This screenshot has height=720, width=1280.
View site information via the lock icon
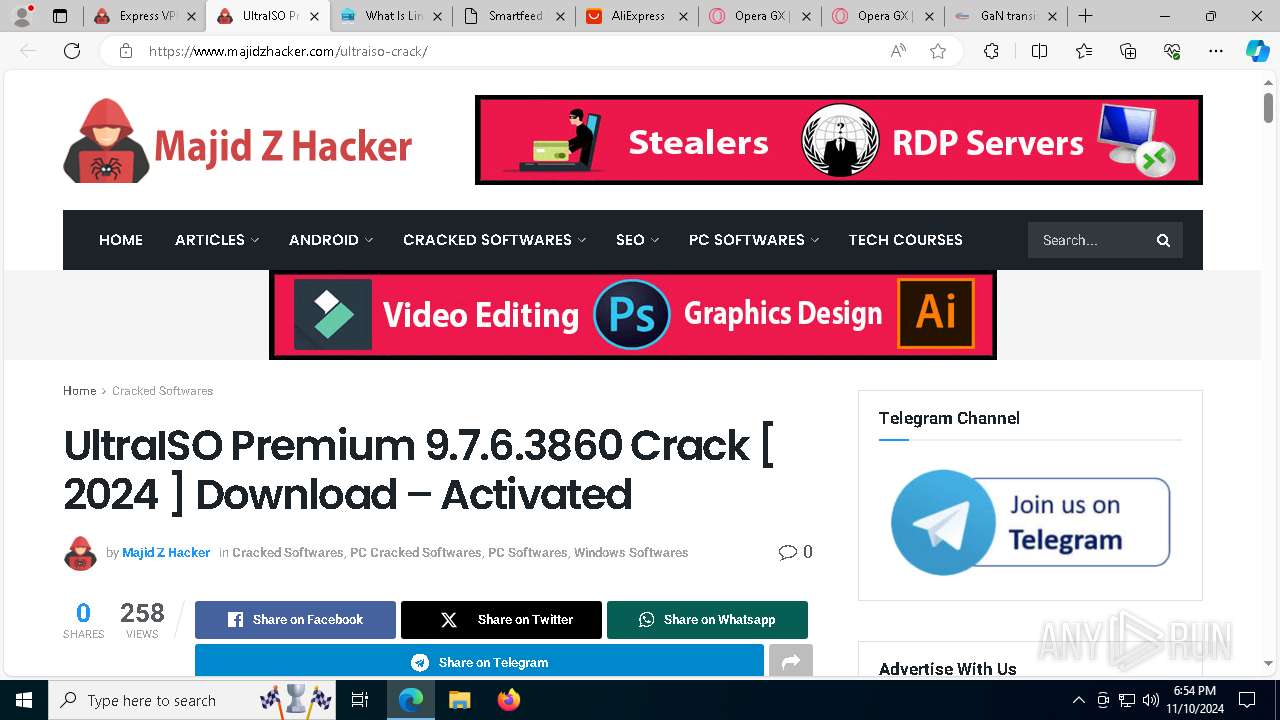pyautogui.click(x=125, y=51)
